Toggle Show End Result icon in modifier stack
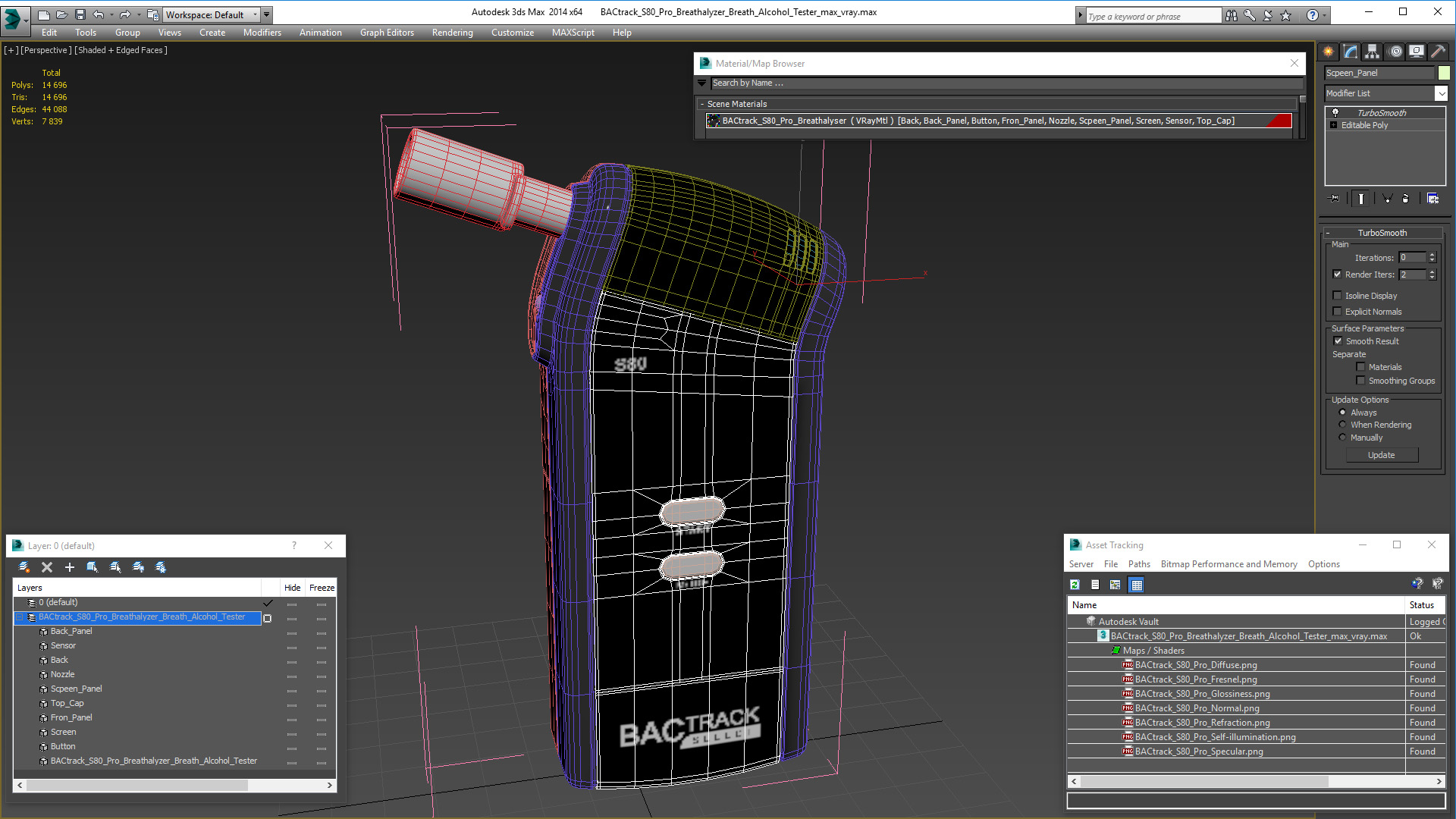This screenshot has width=1456, height=819. [x=1361, y=199]
